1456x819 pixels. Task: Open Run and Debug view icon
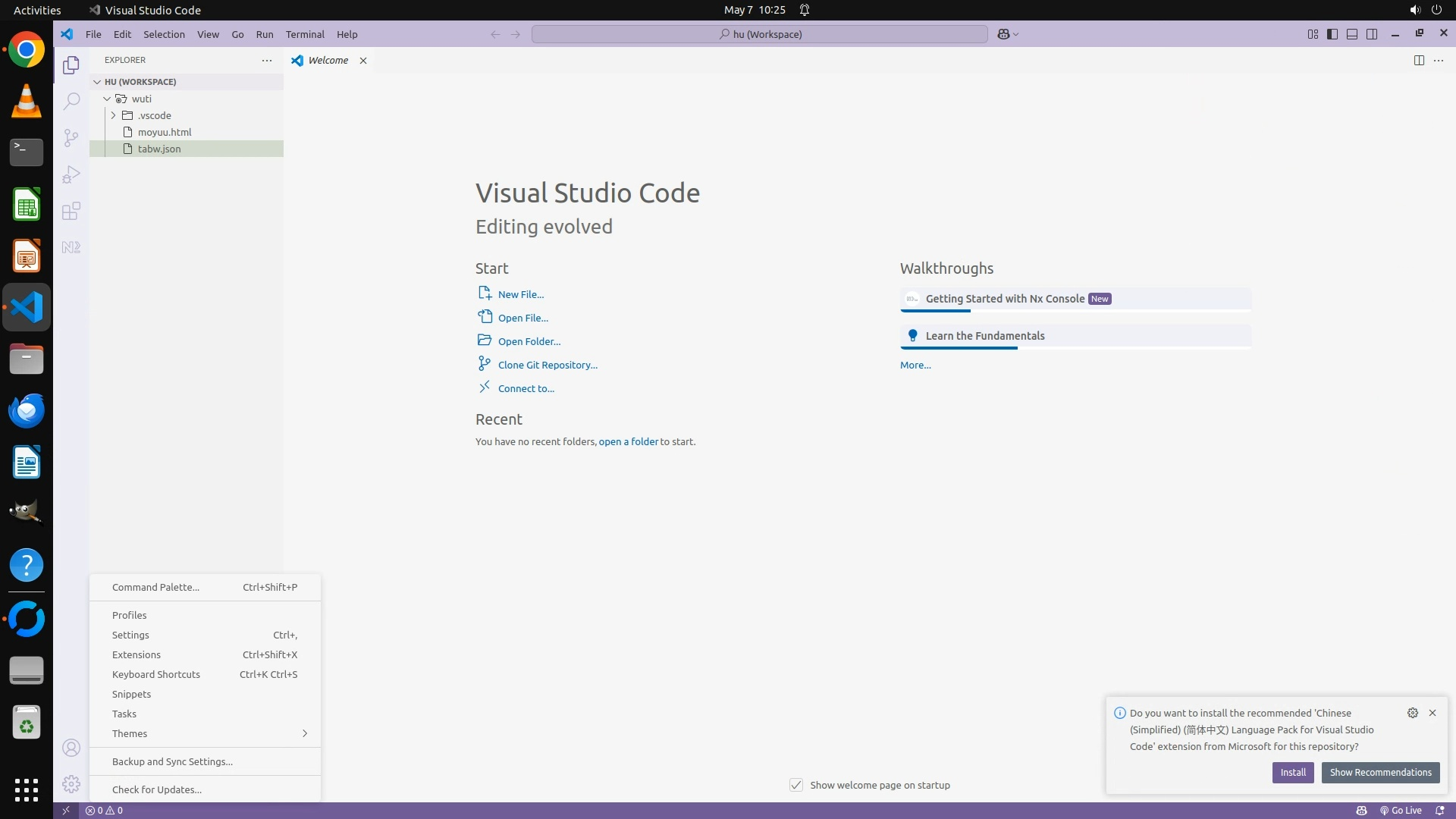71,174
